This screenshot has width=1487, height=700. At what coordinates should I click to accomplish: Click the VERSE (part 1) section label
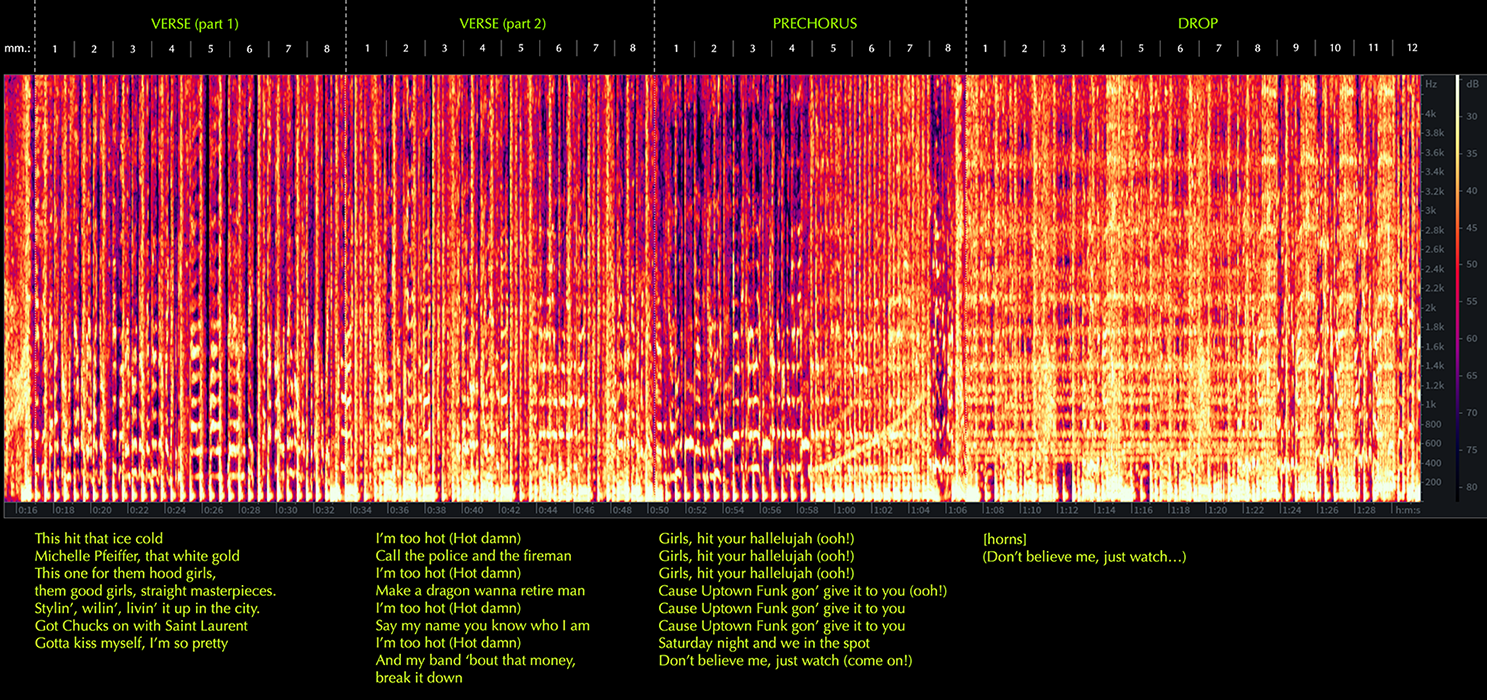[194, 23]
